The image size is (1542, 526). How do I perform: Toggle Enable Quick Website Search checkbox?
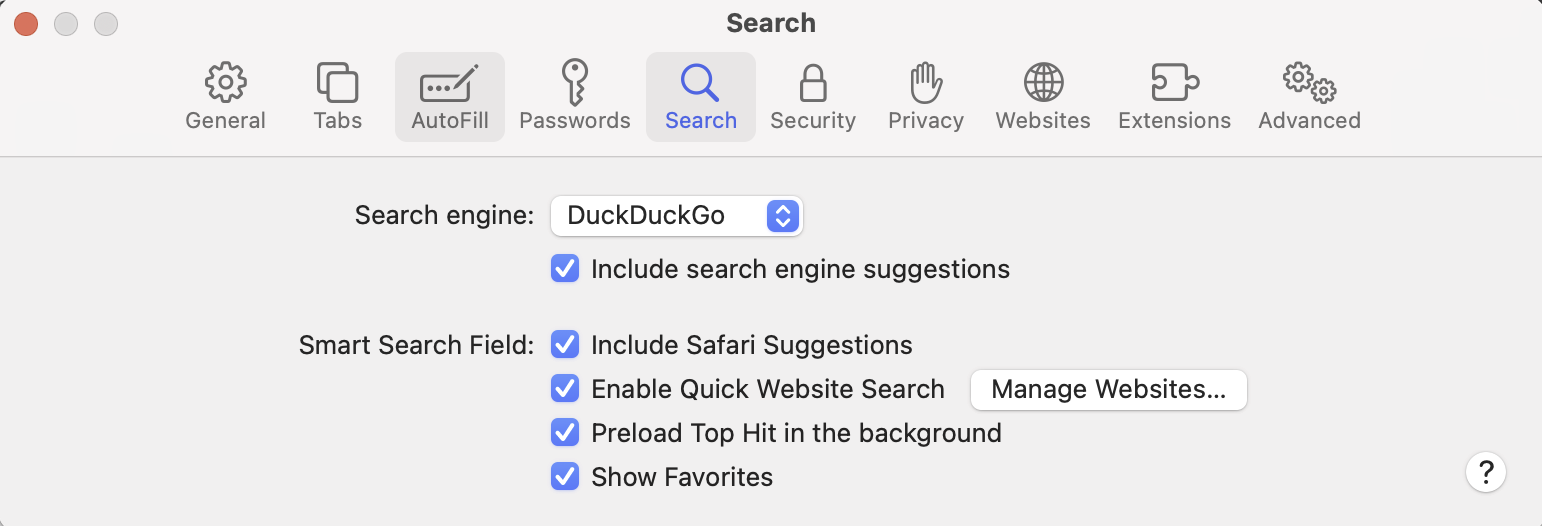pos(565,389)
